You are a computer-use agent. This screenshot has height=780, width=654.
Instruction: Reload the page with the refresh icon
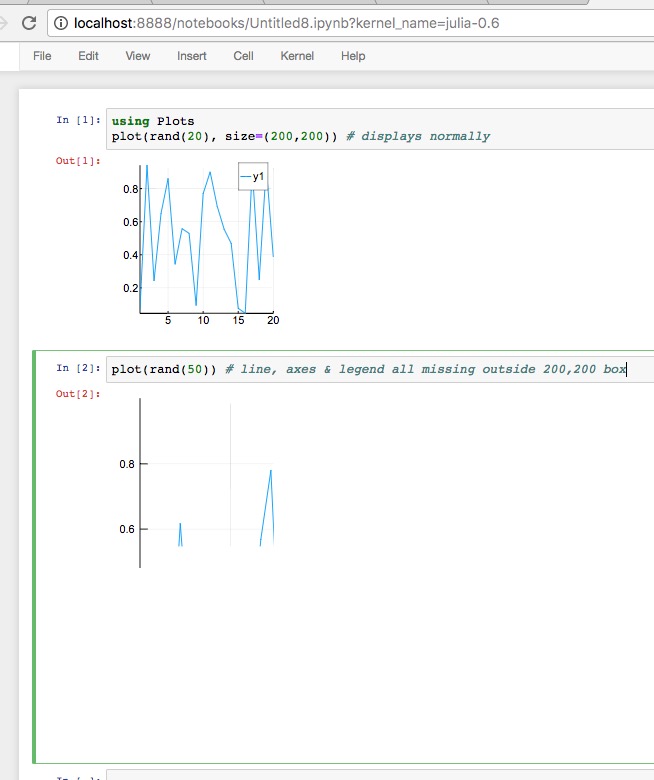point(29,23)
